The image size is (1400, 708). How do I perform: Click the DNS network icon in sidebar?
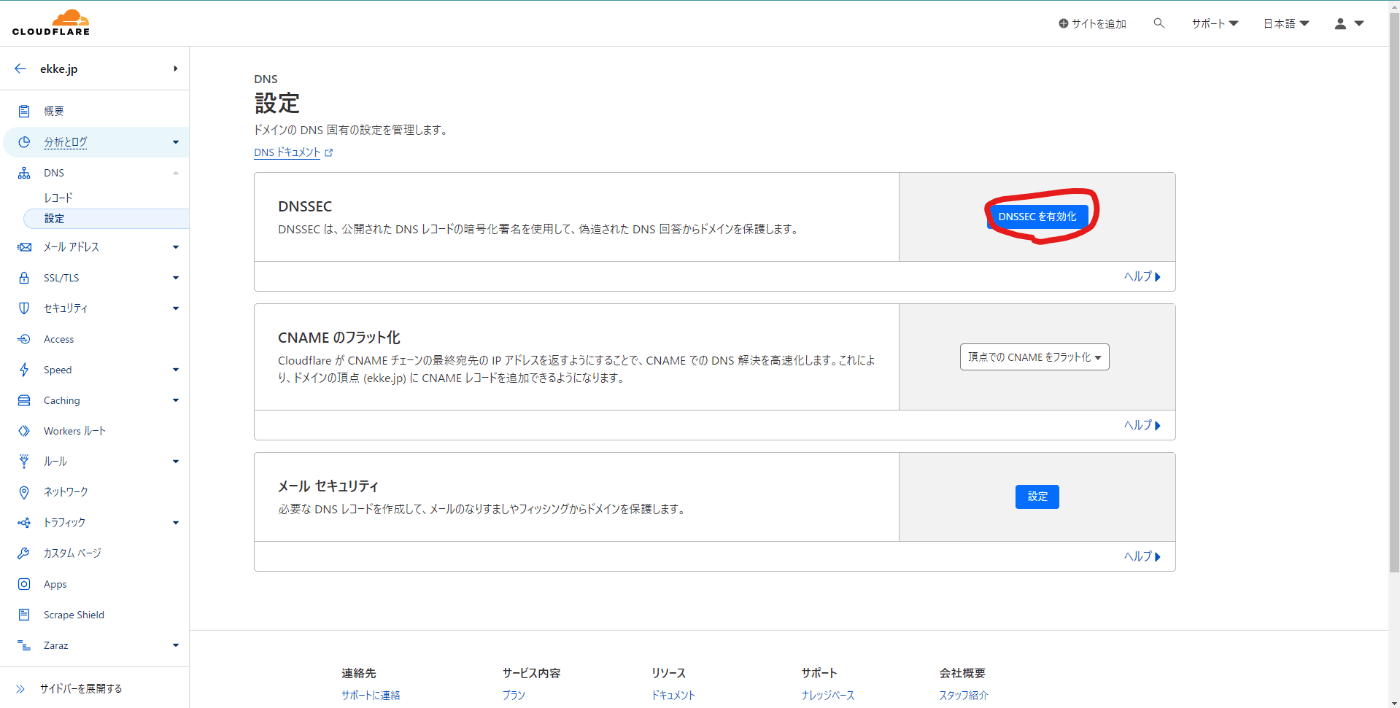coord(24,173)
